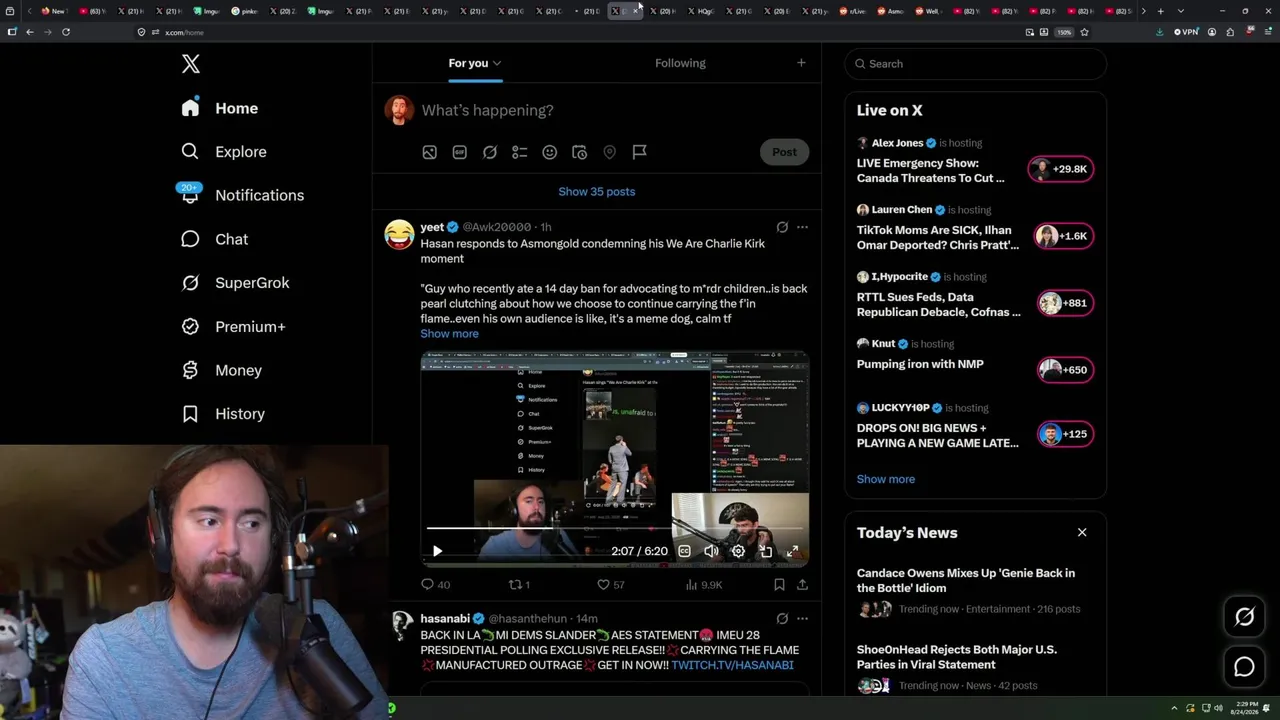Schedule the post with calendar icon
Screen dimensions: 1280x720
(579, 152)
